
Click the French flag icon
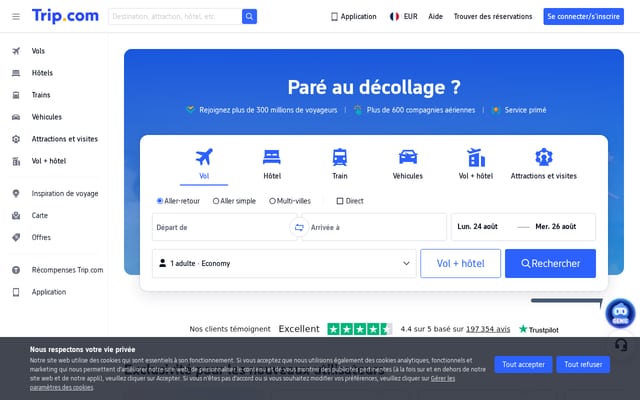coord(394,17)
